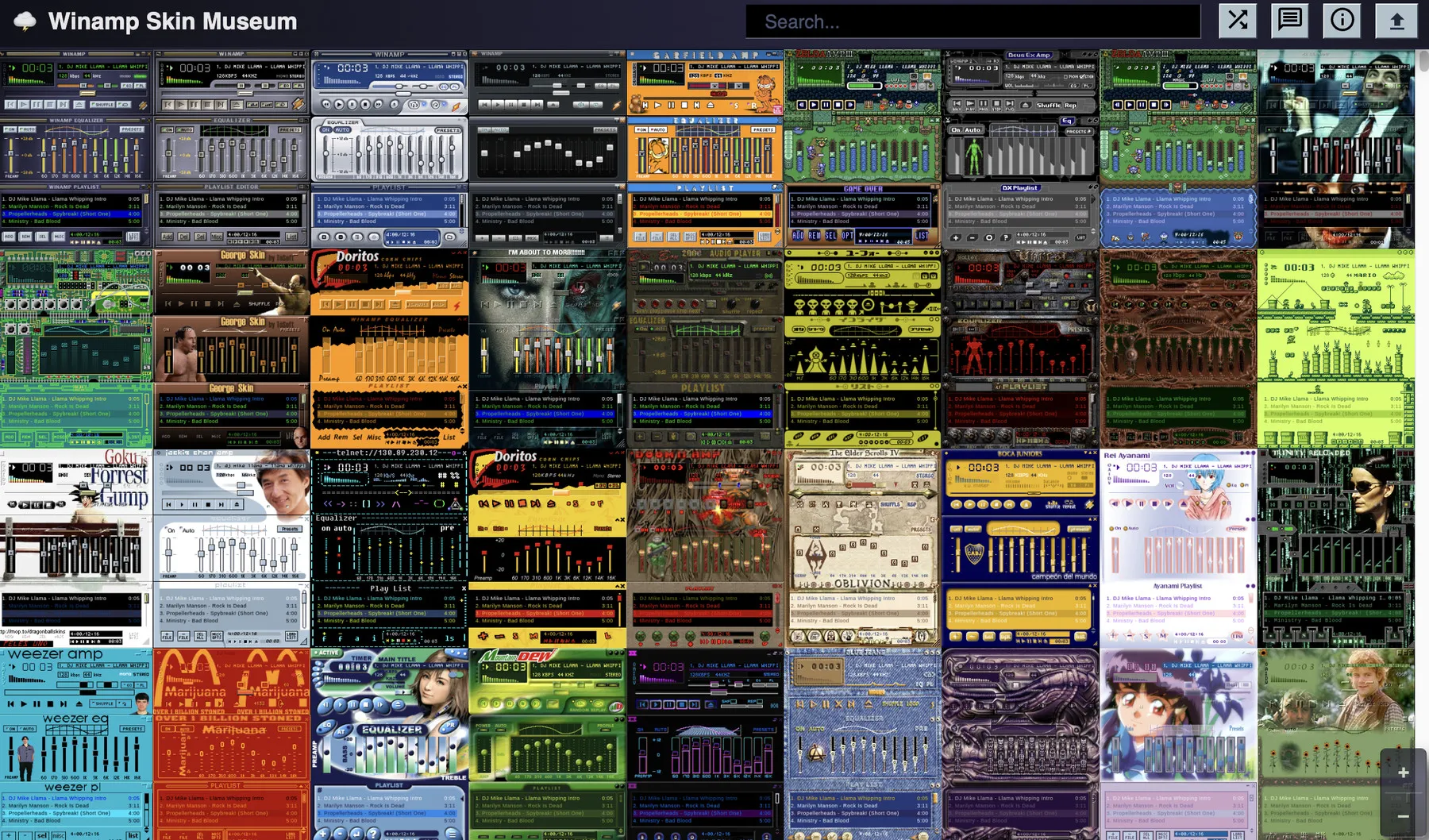Open the purple biomechanical alien skin
1429x840 pixels.
[x=1019, y=744]
